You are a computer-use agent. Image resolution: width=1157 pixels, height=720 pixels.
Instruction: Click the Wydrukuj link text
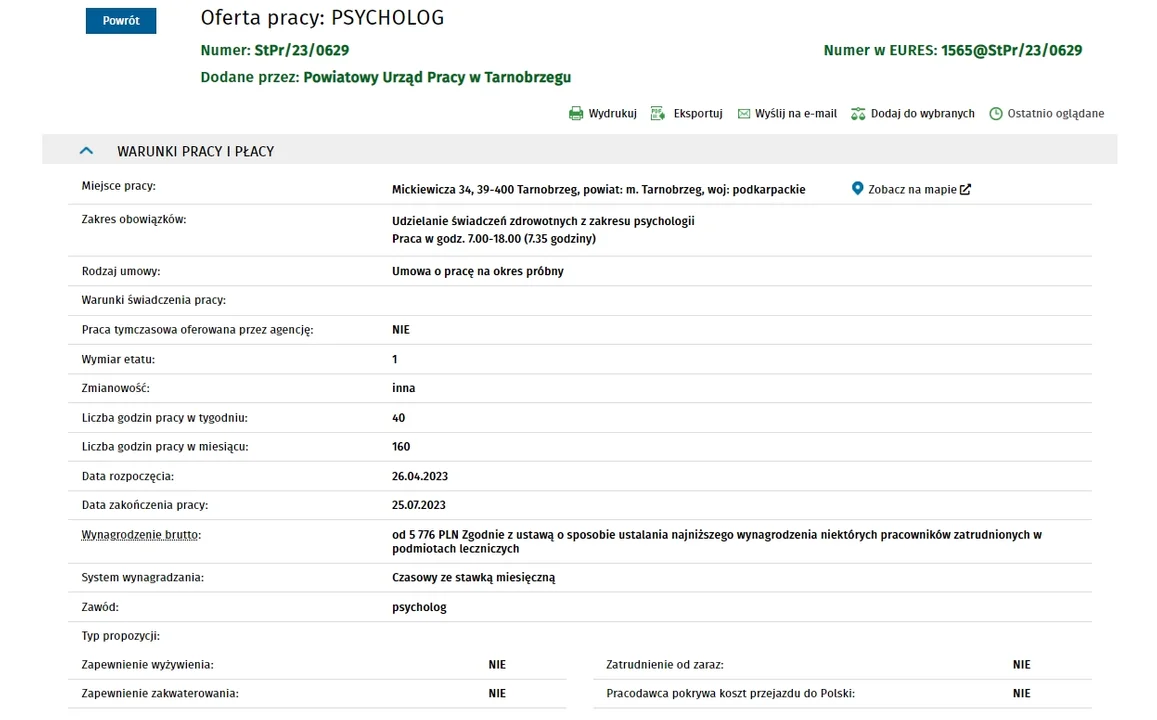612,114
